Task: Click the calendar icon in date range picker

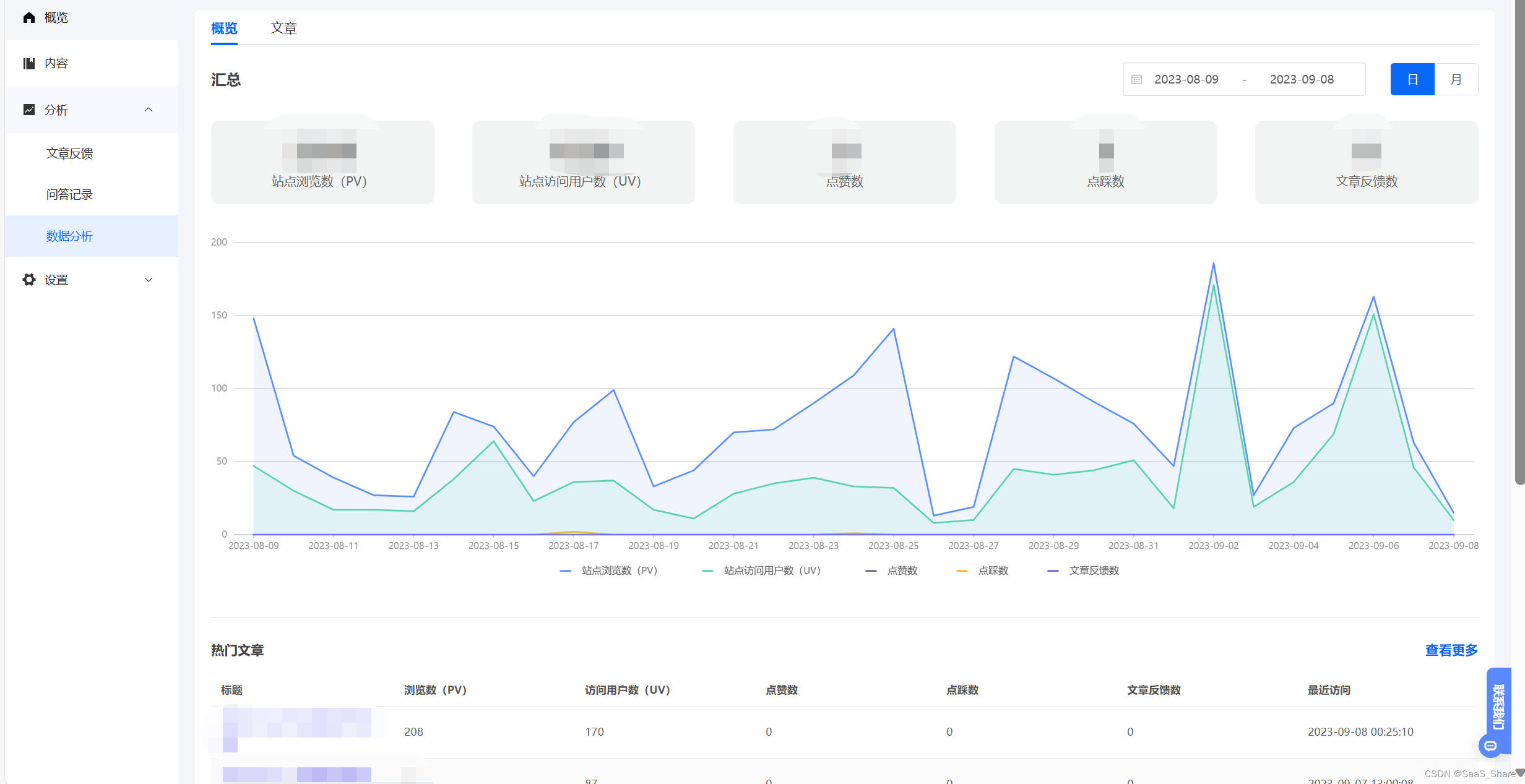Action: tap(1136, 79)
